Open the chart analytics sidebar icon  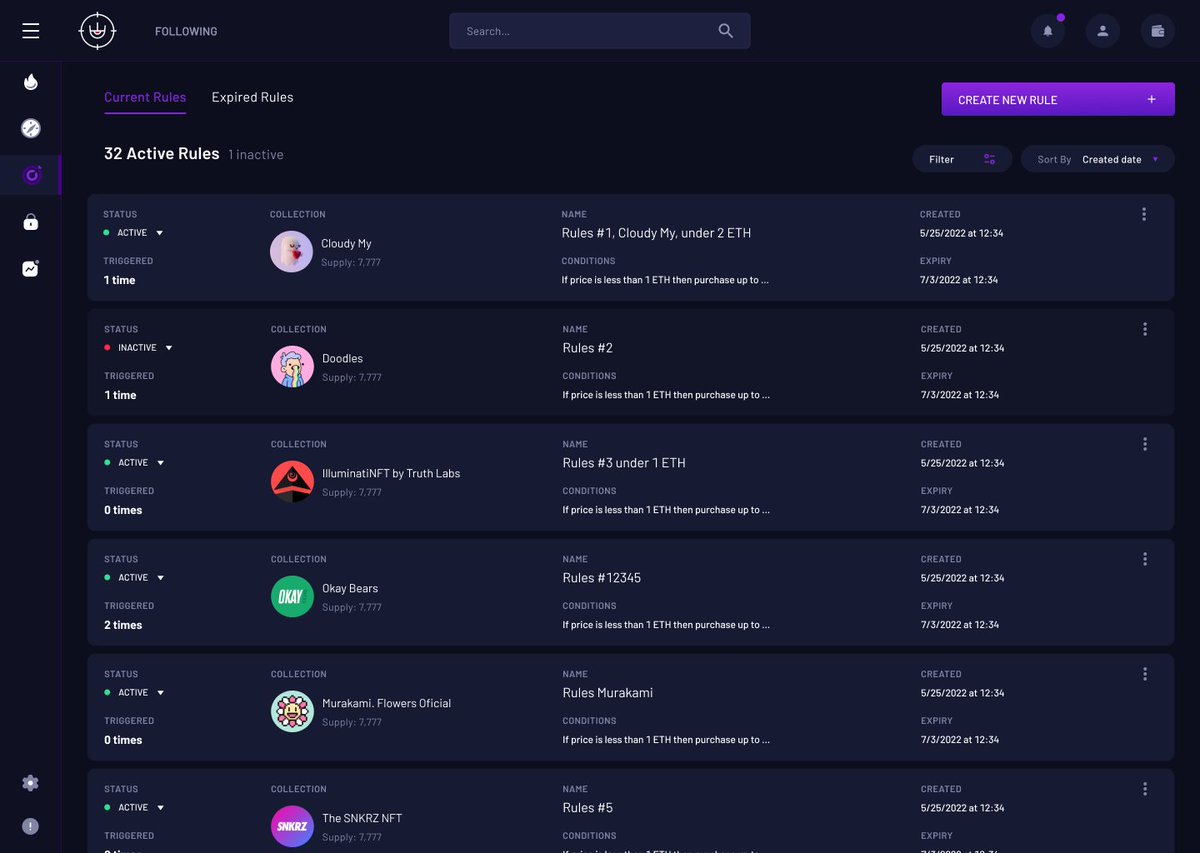pos(31,268)
